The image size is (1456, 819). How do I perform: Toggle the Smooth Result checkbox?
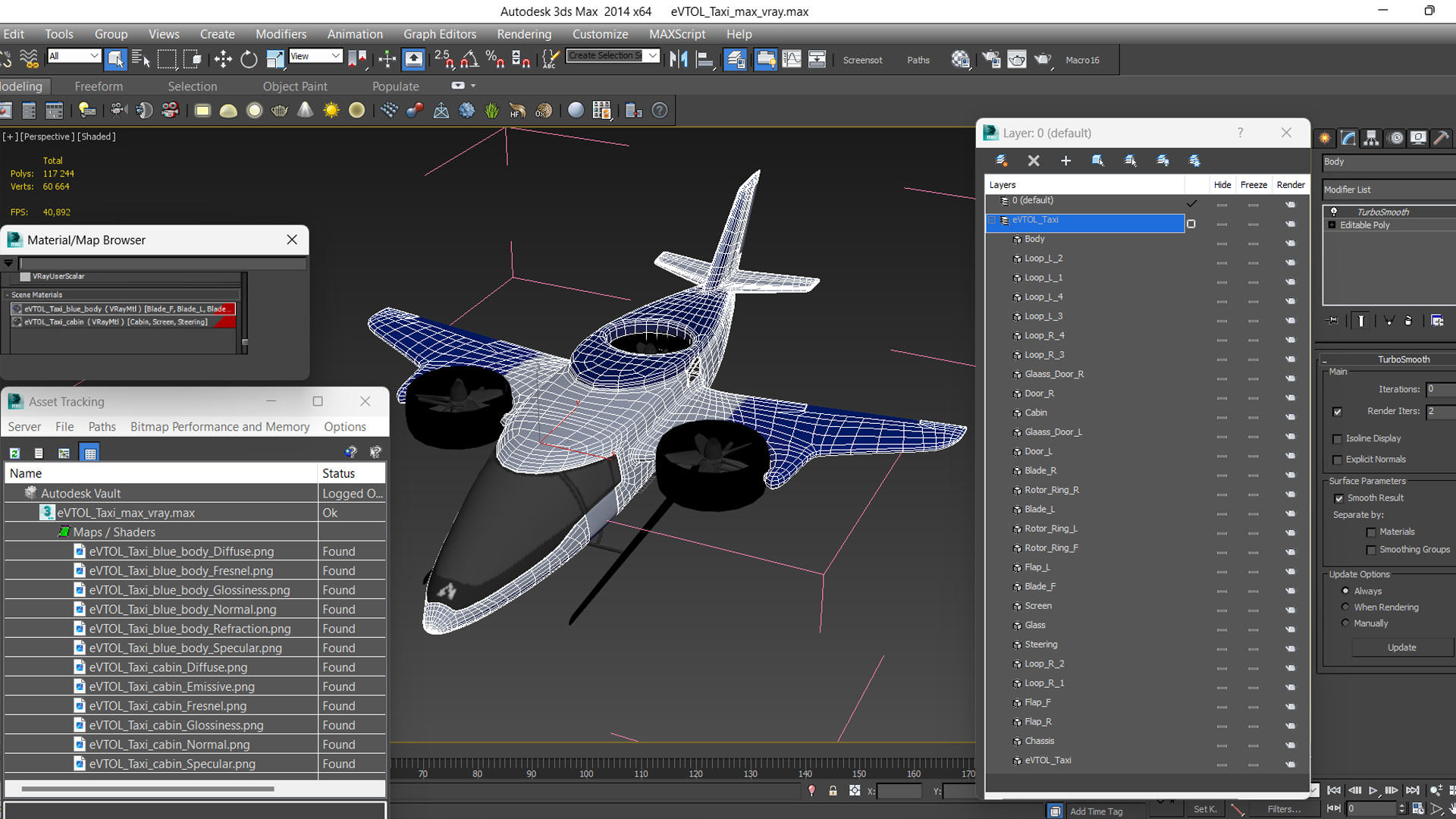1338,499
